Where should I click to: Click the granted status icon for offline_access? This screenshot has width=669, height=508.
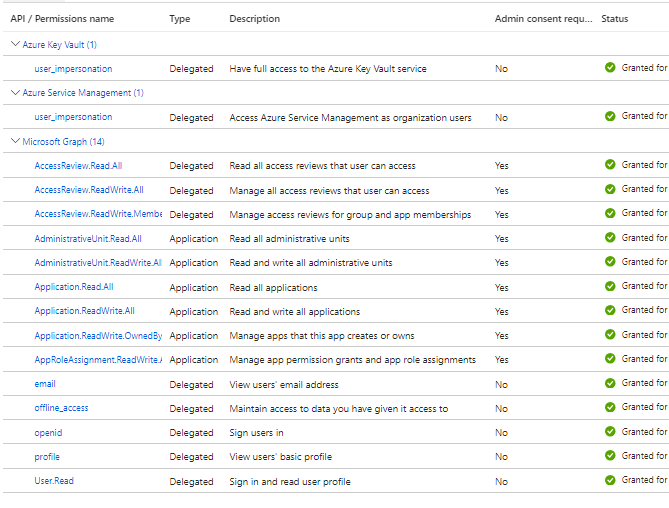click(610, 407)
